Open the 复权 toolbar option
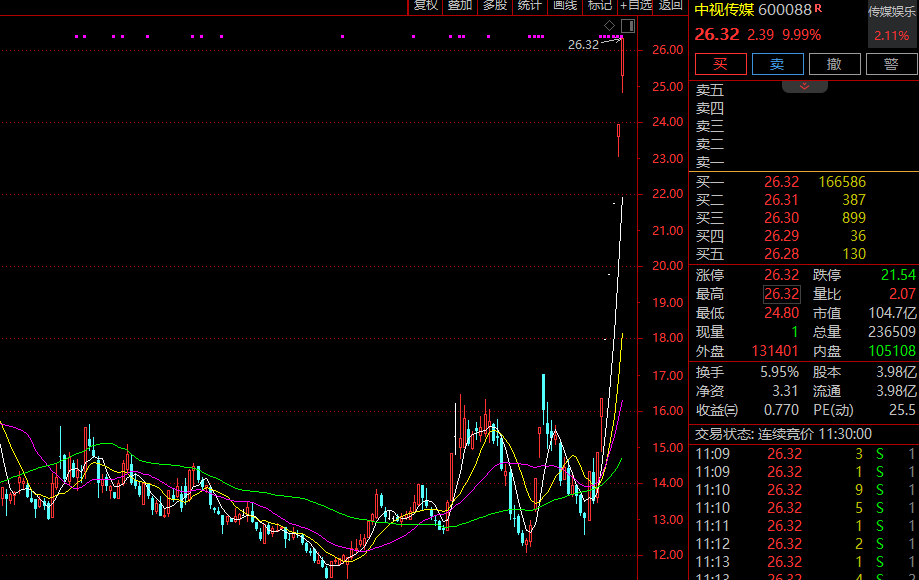This screenshot has width=919, height=580. [426, 5]
